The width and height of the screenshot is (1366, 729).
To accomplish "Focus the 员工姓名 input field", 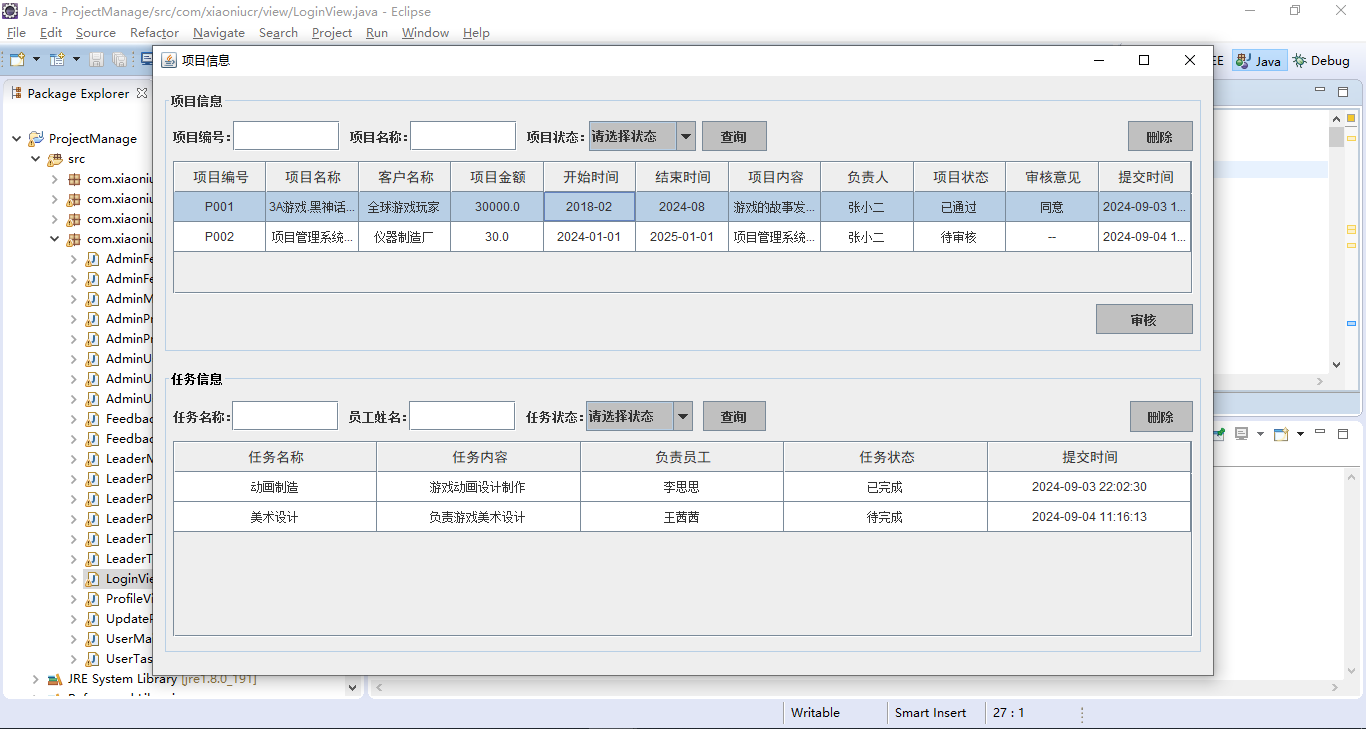I will click(x=462, y=416).
